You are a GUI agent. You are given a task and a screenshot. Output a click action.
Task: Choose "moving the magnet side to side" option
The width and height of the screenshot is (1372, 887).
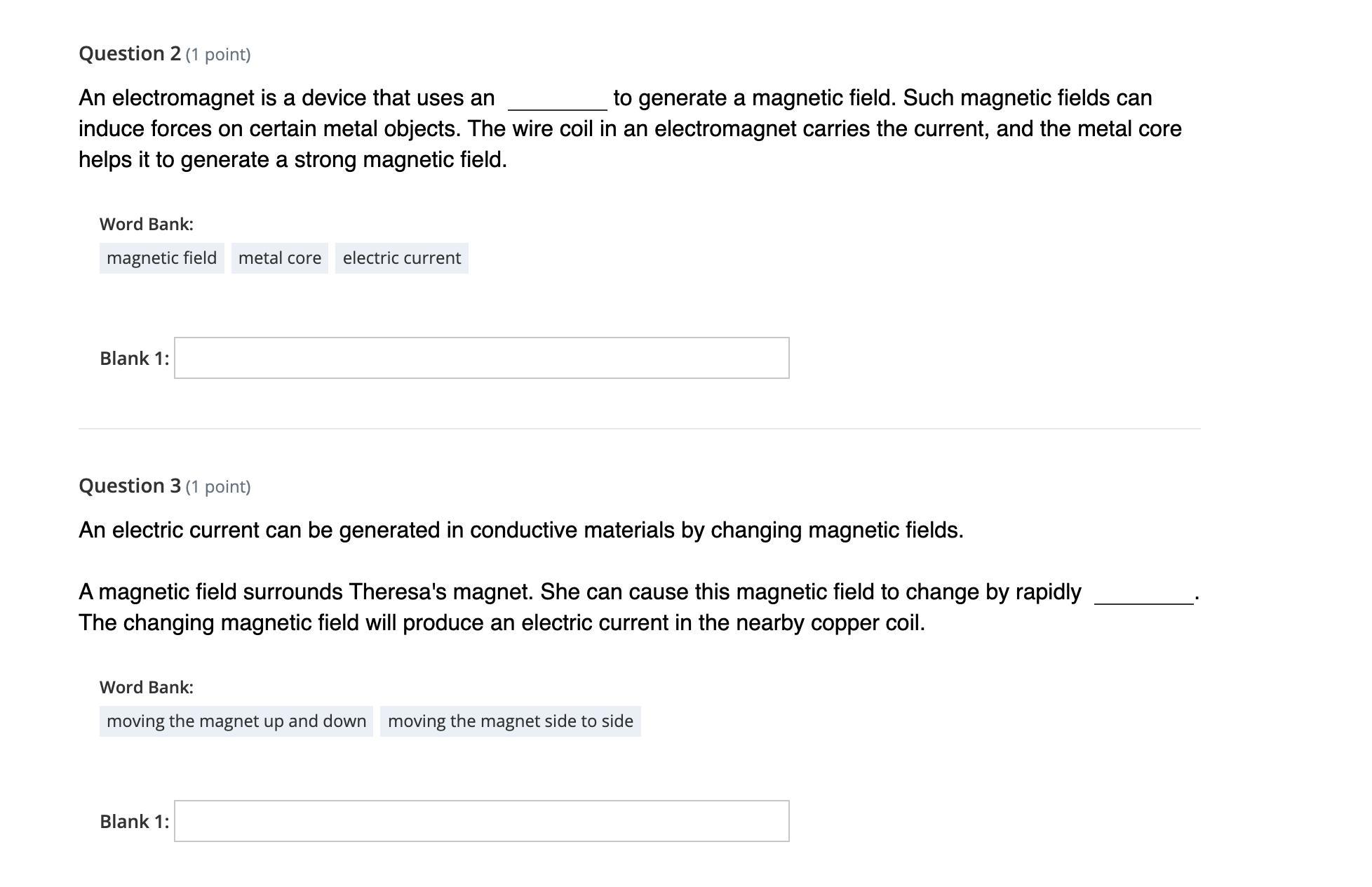point(510,721)
